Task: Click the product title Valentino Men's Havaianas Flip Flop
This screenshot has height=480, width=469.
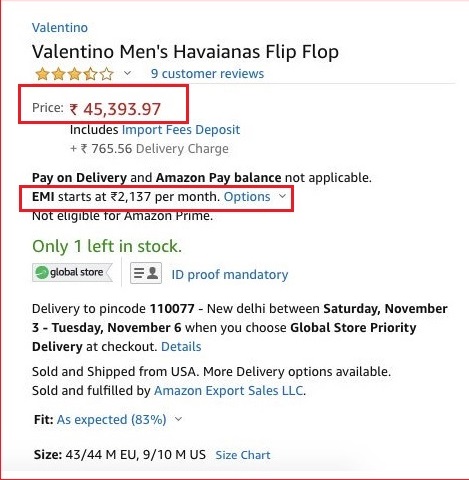Action: [185, 52]
